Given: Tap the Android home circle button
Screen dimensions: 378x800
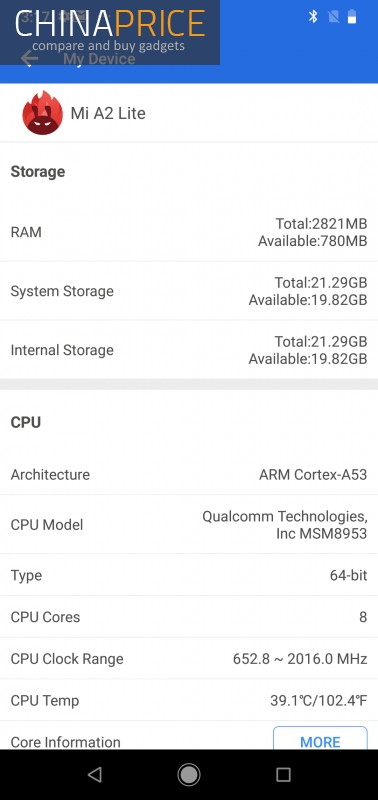Looking at the screenshot, I should click(x=189, y=774).
